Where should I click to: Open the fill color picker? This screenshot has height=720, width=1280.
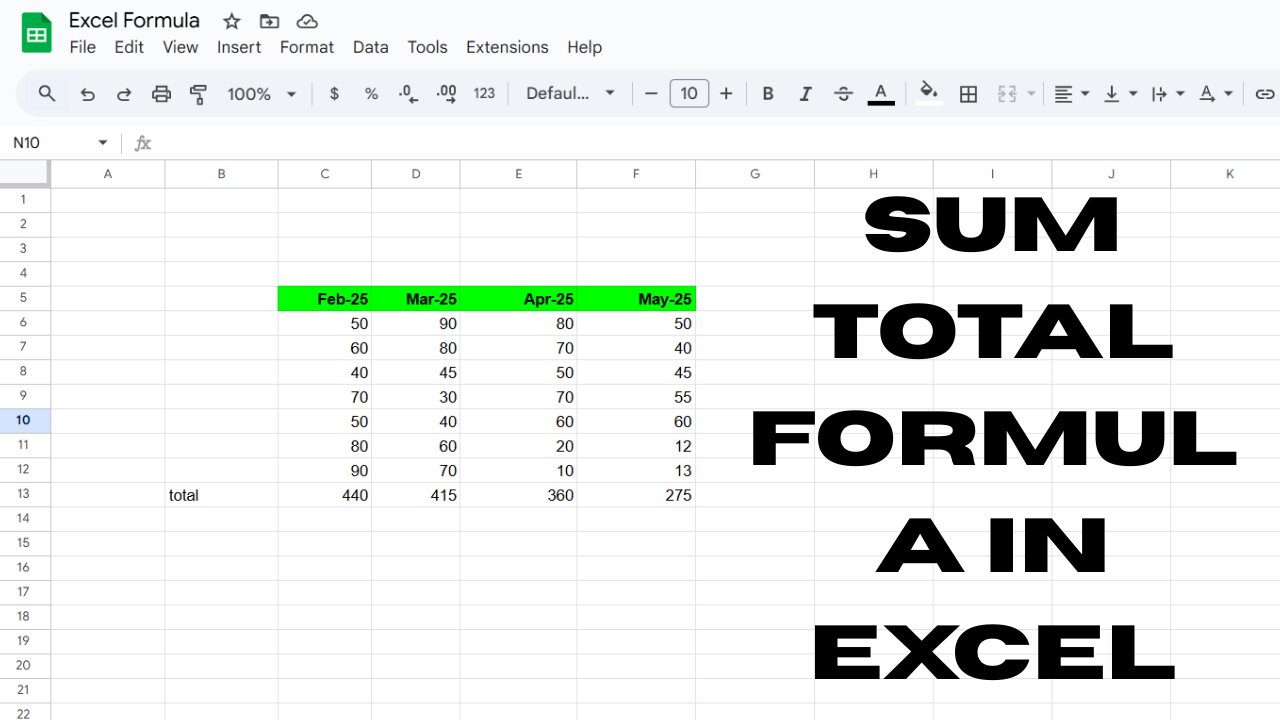[x=929, y=93]
